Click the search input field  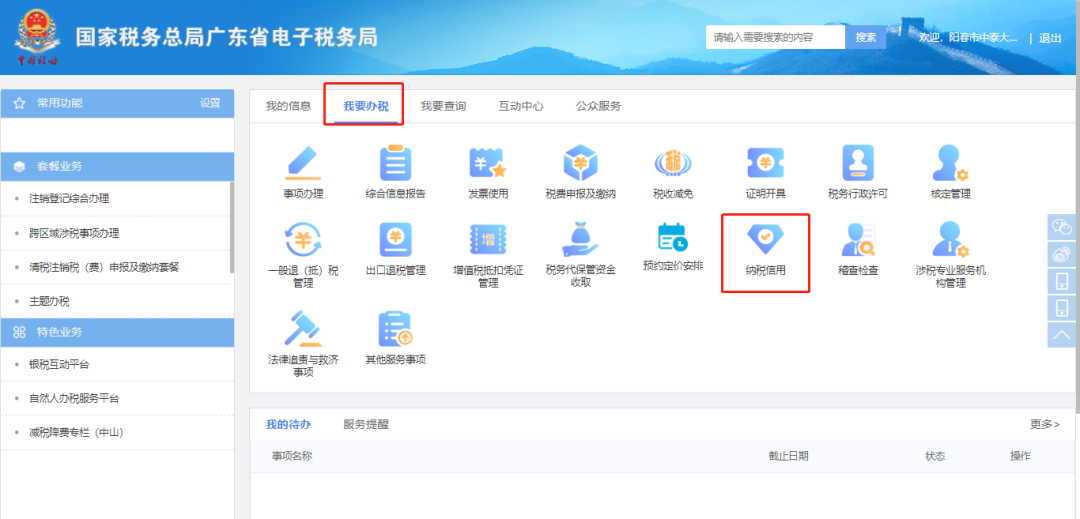pos(776,37)
